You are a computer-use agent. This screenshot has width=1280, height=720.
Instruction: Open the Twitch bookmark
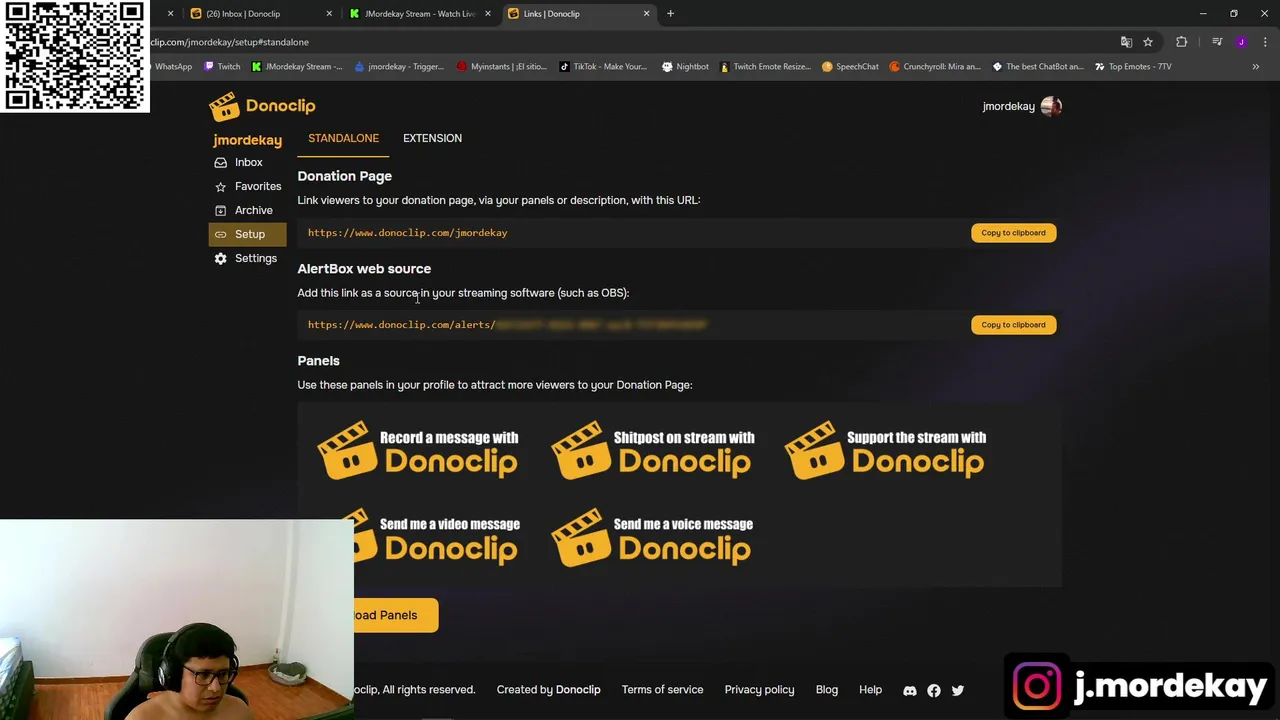222,67
